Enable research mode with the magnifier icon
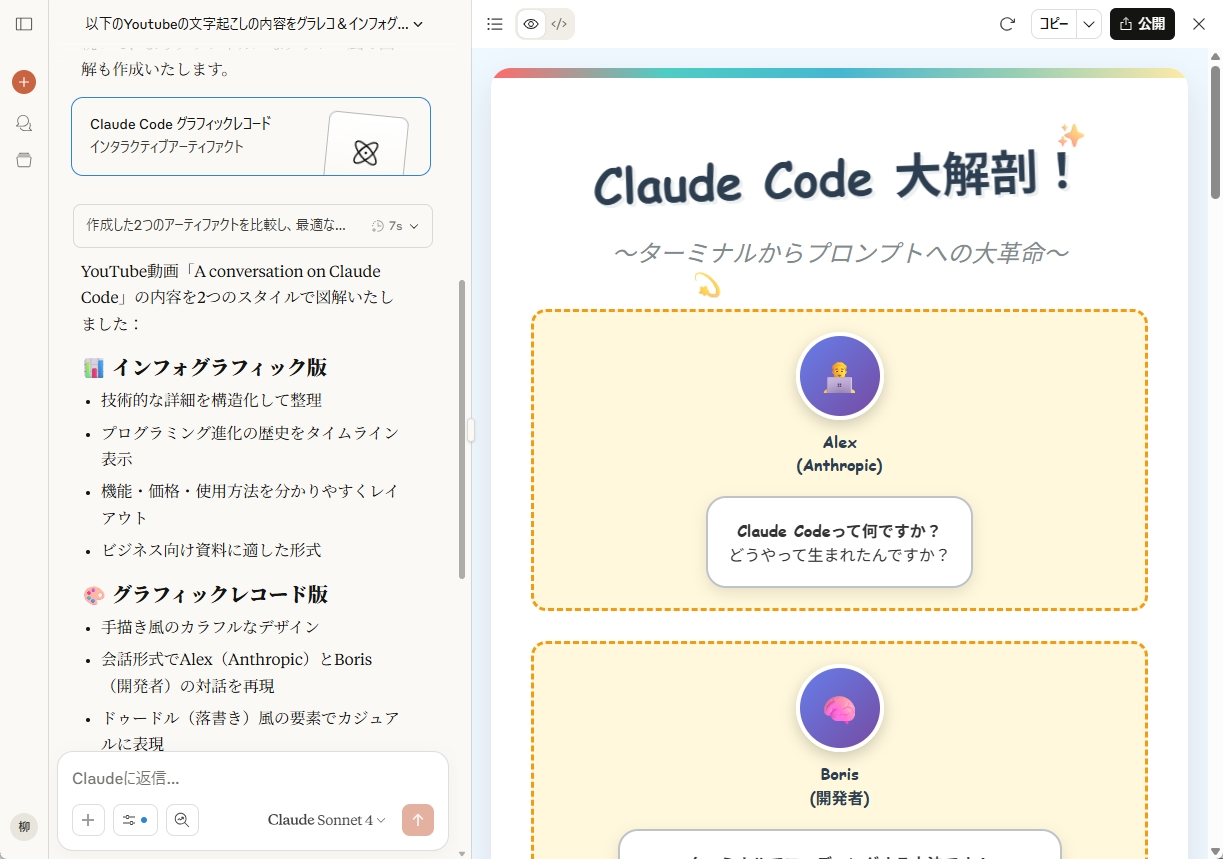The height and width of the screenshot is (859, 1223). click(182, 820)
